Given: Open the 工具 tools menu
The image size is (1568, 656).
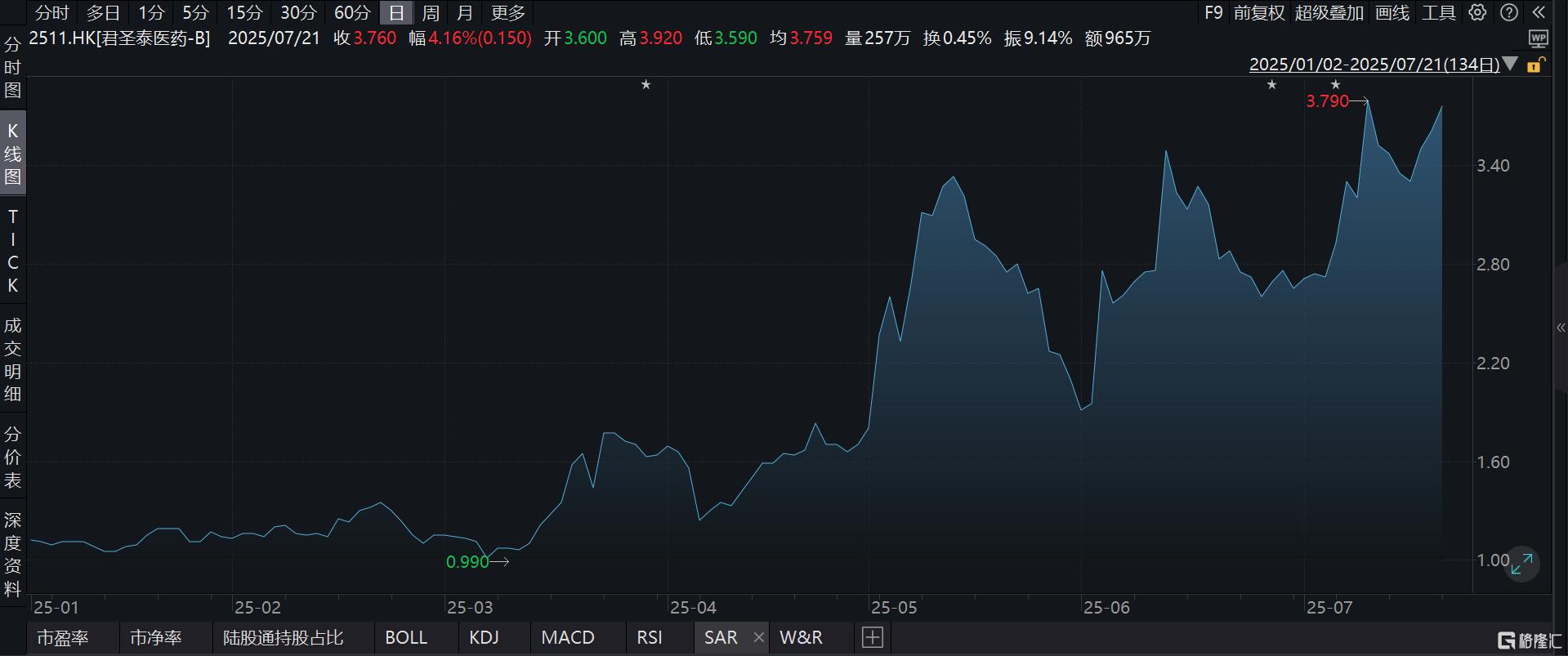Looking at the screenshot, I should (x=1439, y=13).
